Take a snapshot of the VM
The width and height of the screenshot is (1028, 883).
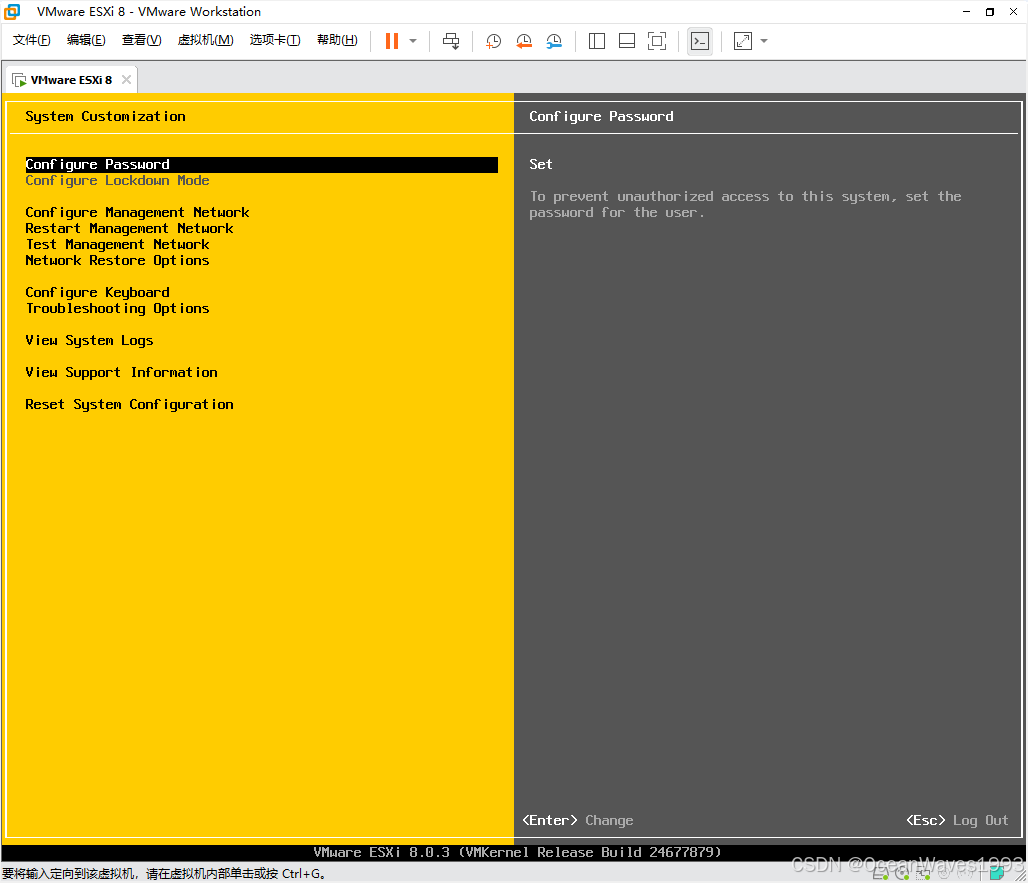tap(493, 41)
